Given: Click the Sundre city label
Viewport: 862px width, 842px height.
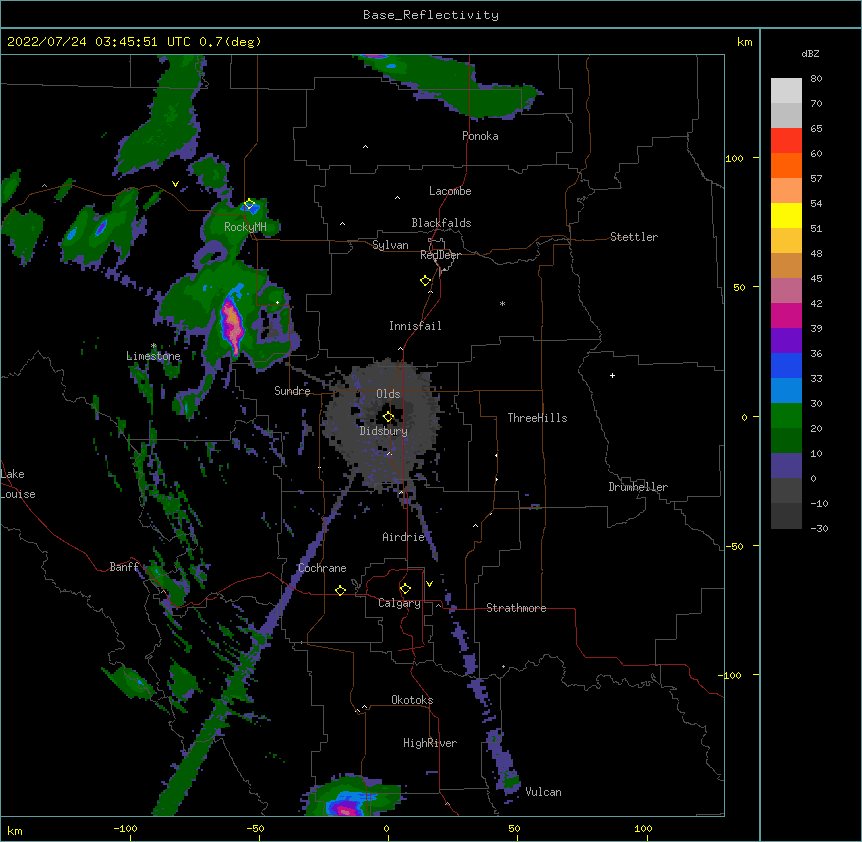Looking at the screenshot, I should point(292,391).
